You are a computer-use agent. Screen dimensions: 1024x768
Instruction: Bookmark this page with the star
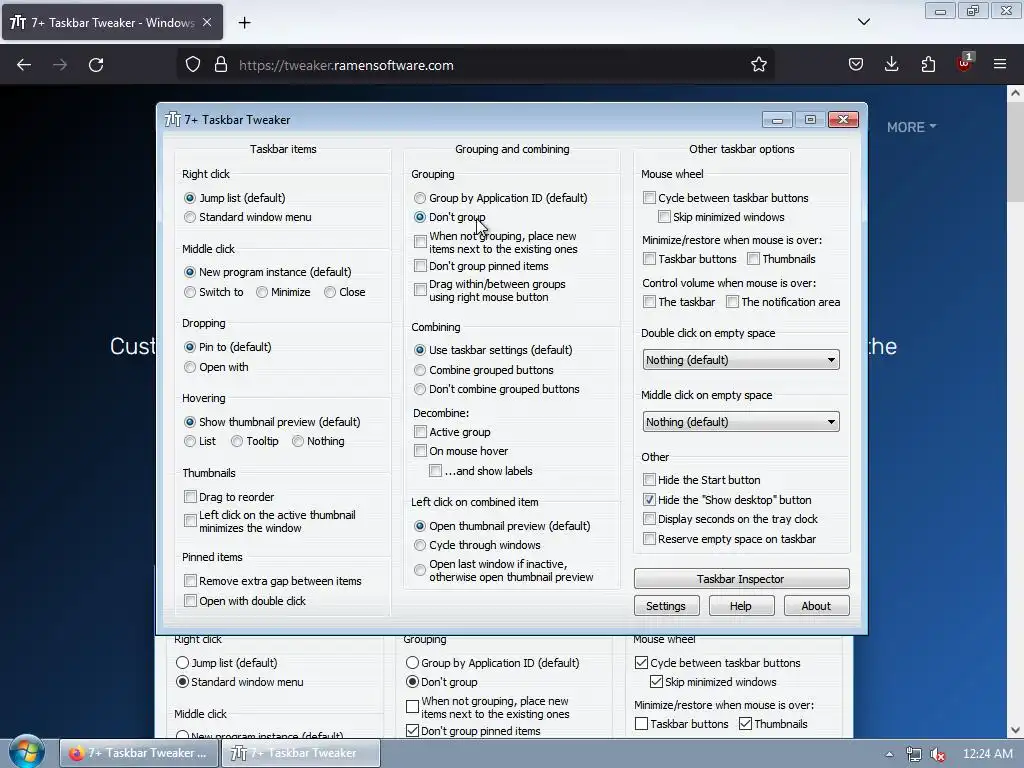(x=758, y=65)
